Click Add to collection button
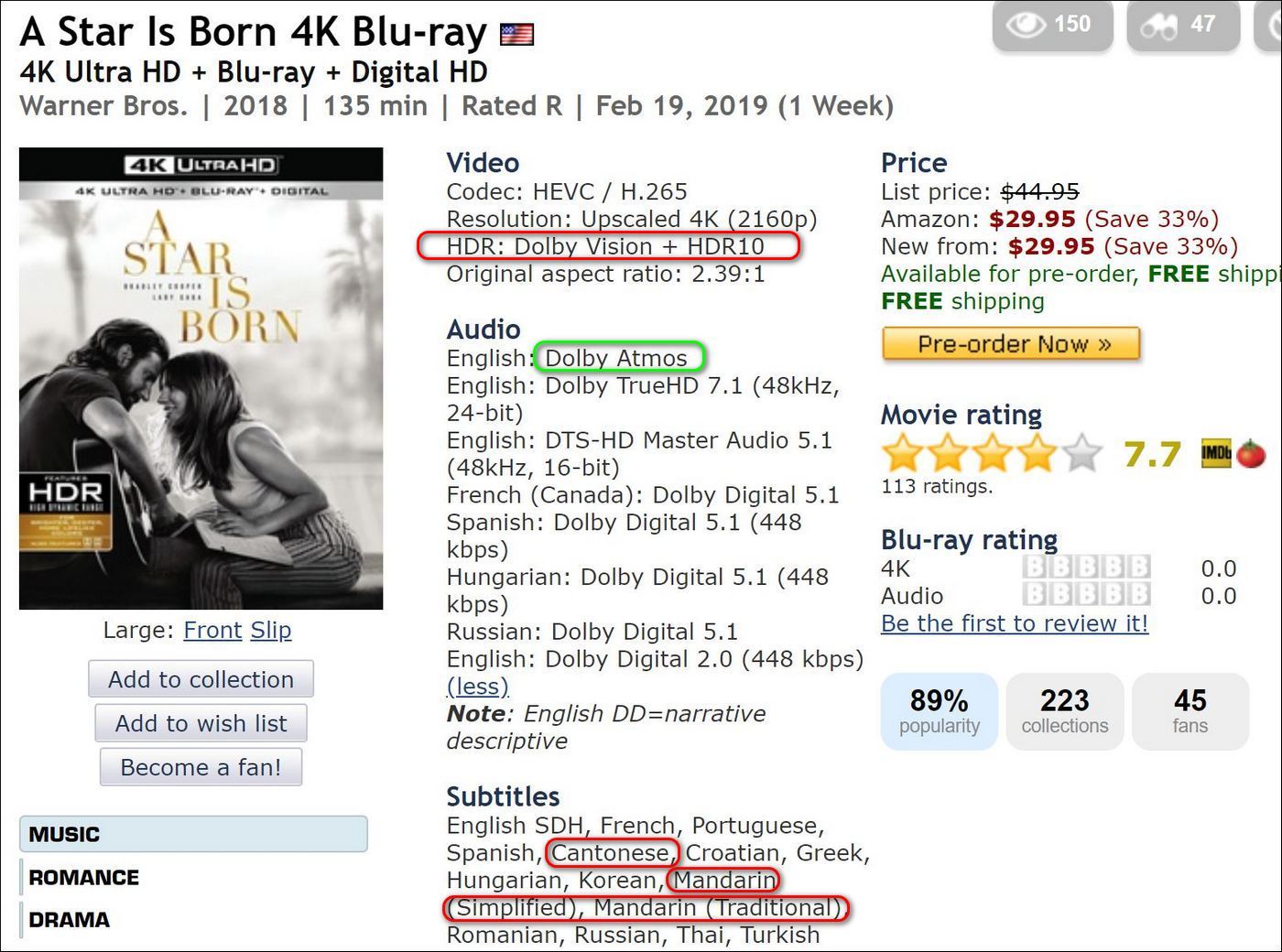1282x952 pixels. [201, 679]
